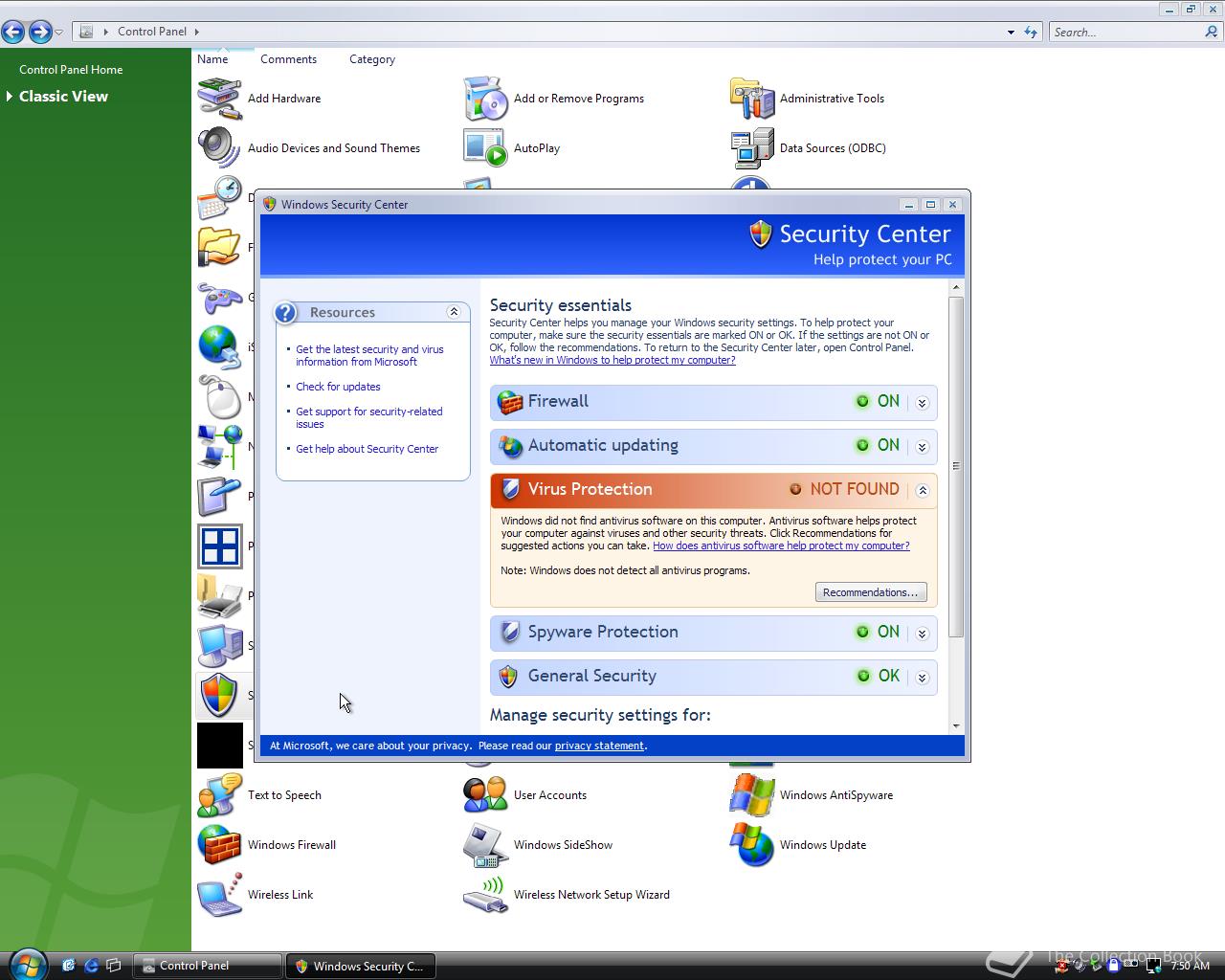This screenshot has height=980, width=1225.
Task: Open Add or Remove Programs icon
Action: (485, 99)
